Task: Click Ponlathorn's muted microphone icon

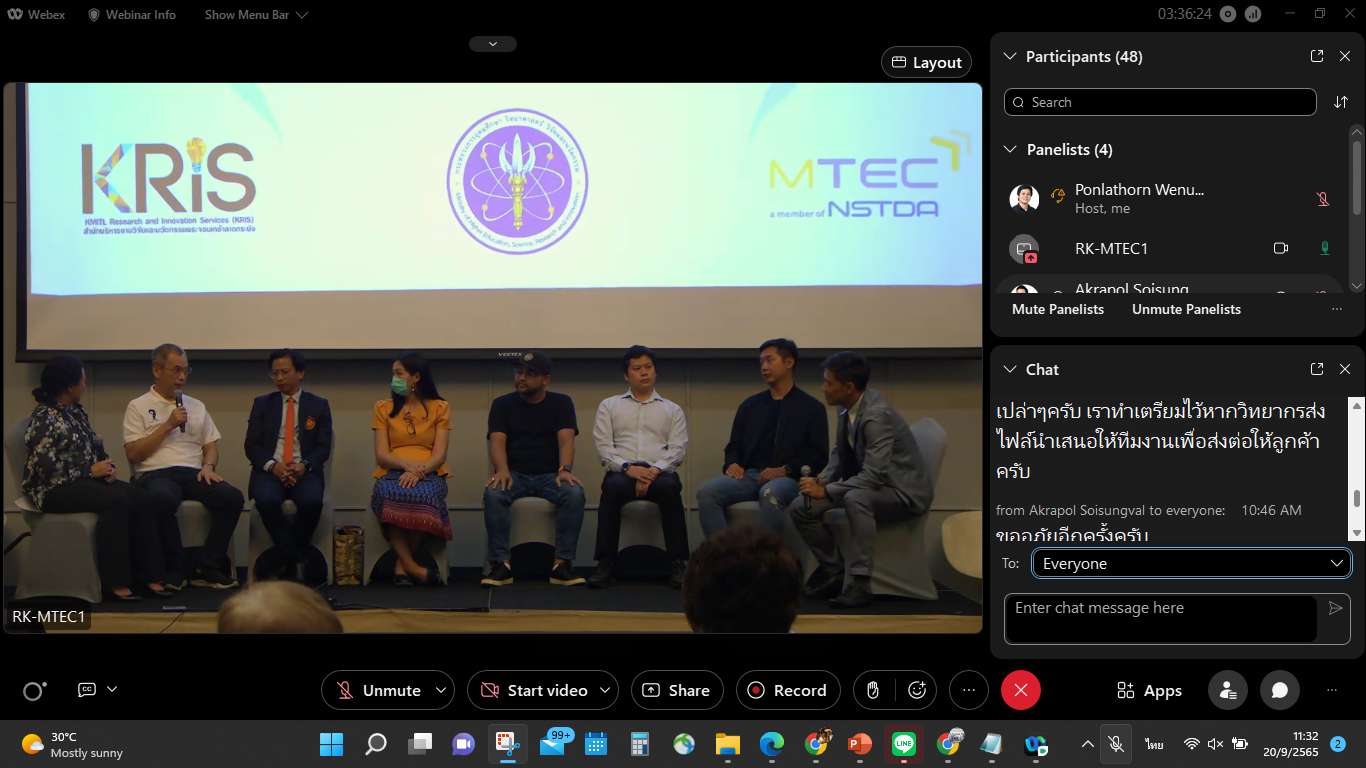Action: [1323, 198]
